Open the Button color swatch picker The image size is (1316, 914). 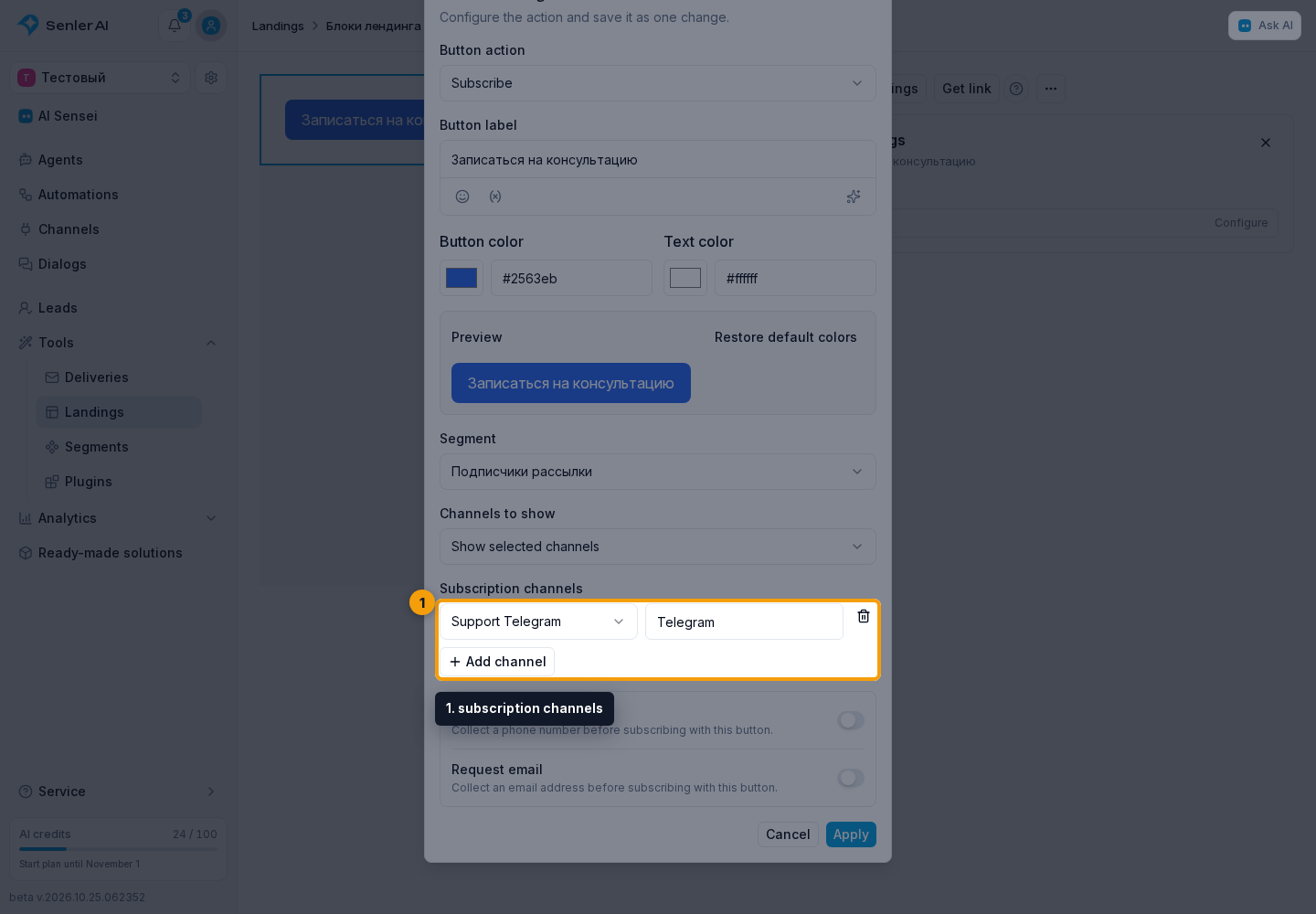point(462,278)
